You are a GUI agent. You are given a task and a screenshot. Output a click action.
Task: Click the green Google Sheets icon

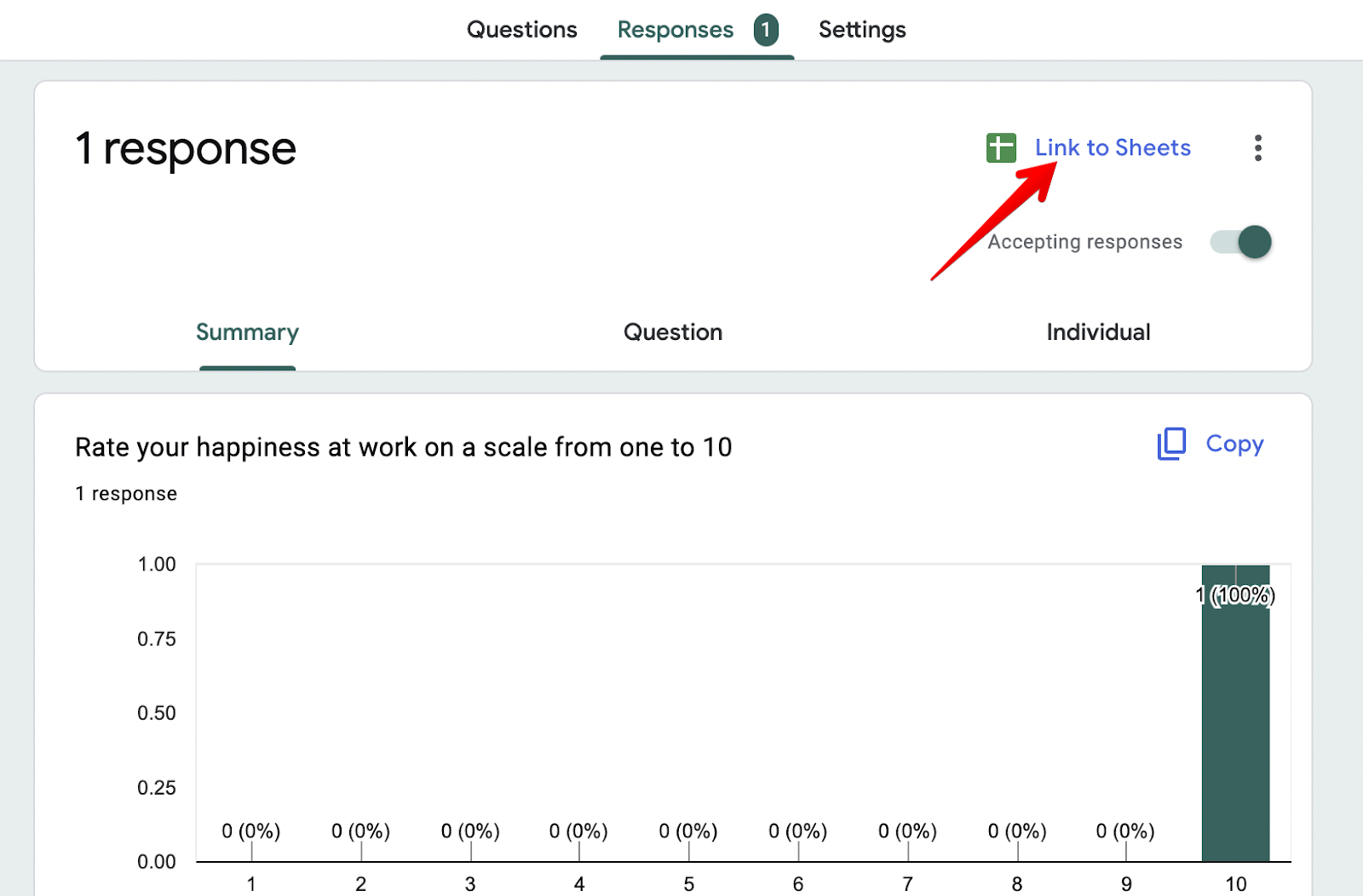[1001, 147]
